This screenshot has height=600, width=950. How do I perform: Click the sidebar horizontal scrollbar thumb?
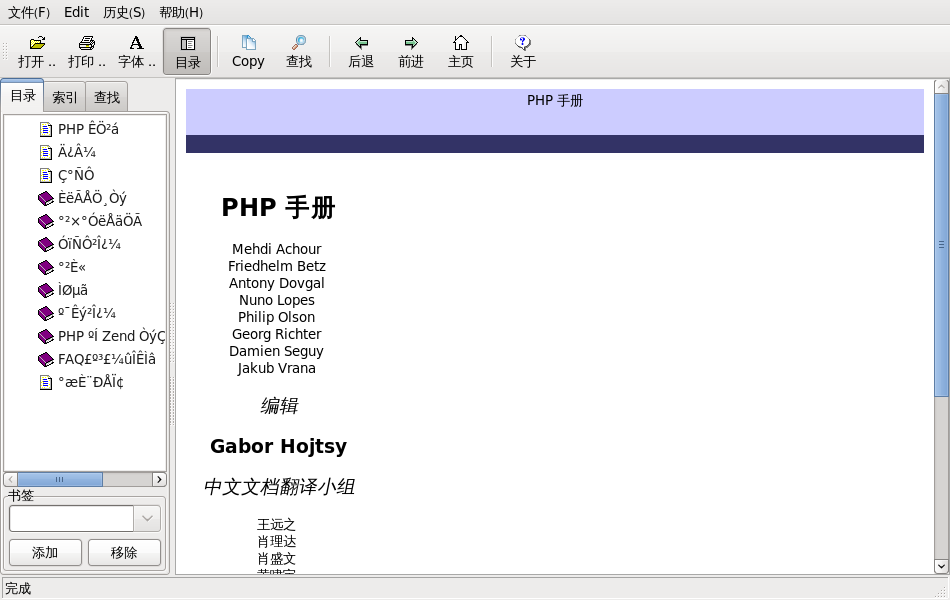coord(59,479)
